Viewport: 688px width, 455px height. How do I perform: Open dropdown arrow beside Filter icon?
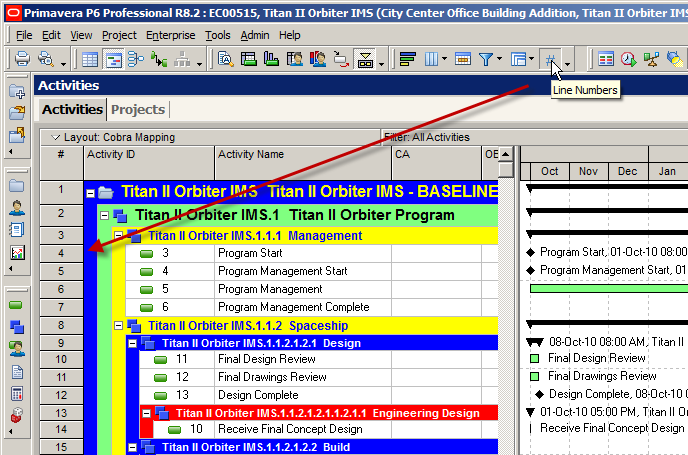click(499, 58)
